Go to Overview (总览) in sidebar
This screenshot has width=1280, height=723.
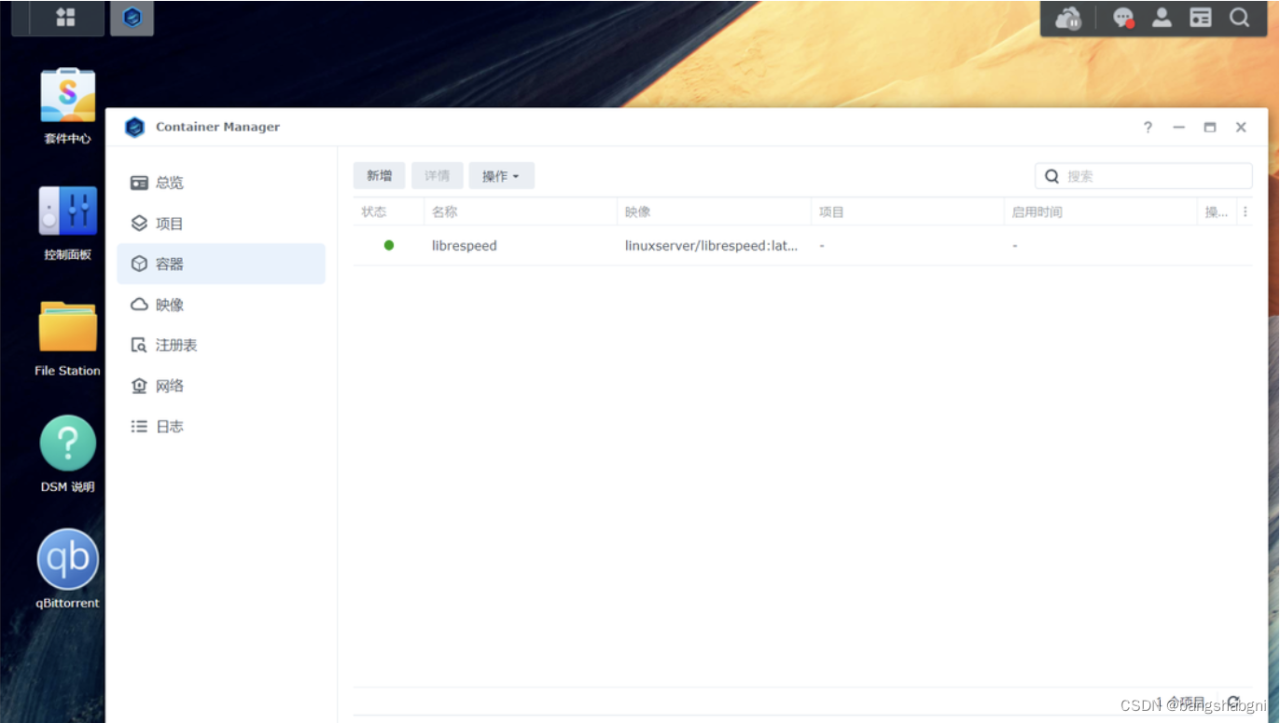click(221, 183)
